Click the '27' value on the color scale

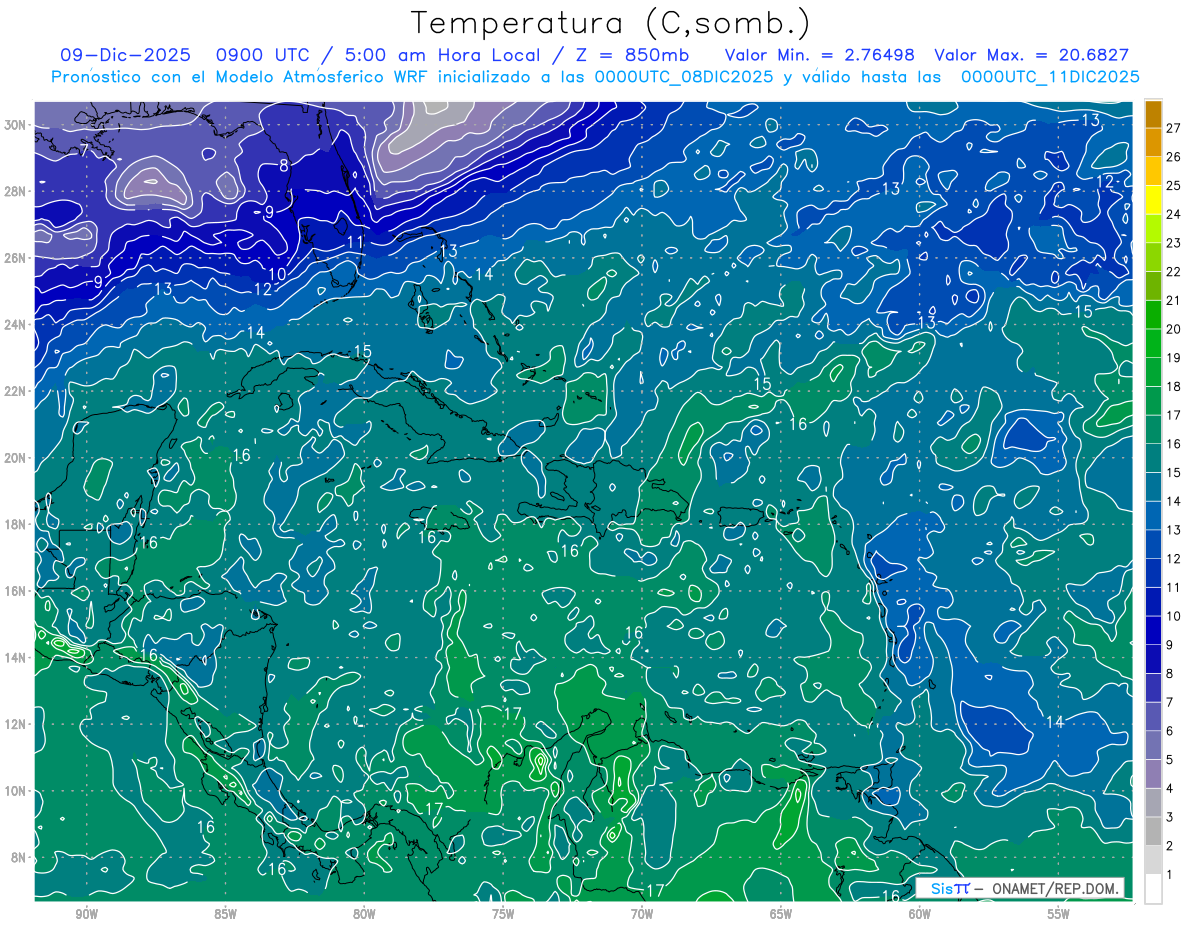pos(1173,128)
